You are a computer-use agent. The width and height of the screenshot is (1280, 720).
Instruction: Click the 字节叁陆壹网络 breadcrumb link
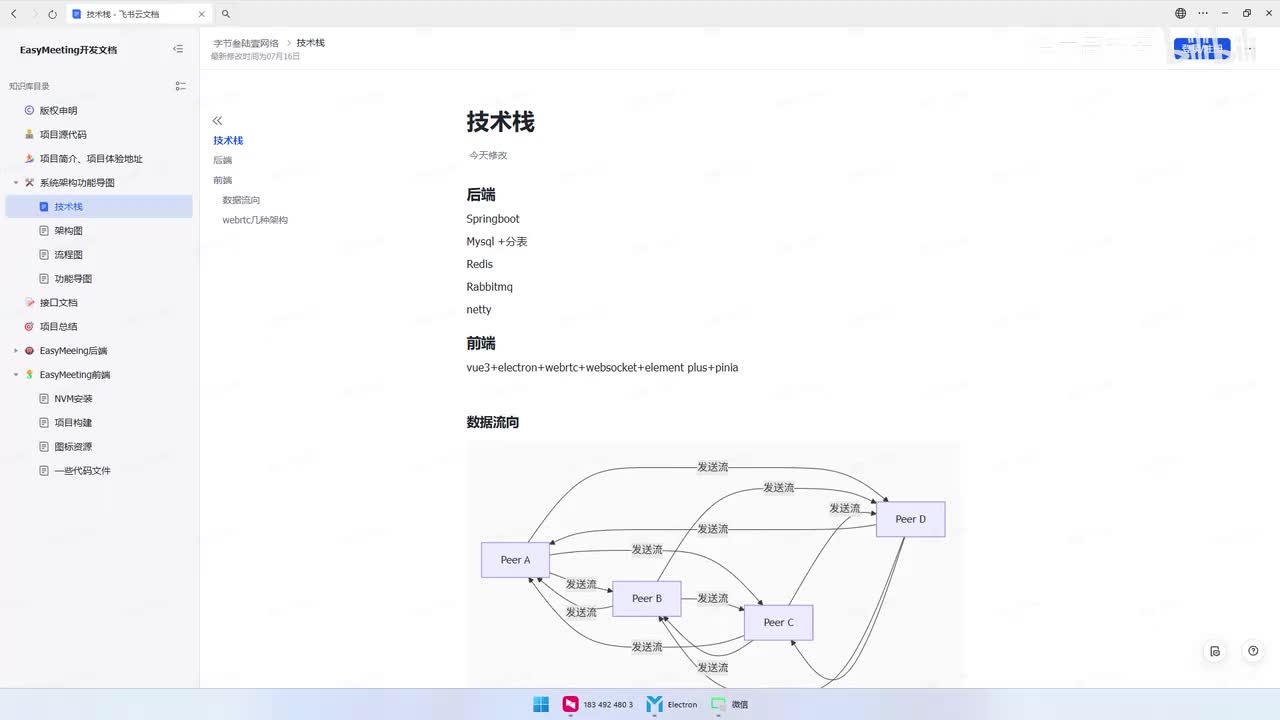246,43
